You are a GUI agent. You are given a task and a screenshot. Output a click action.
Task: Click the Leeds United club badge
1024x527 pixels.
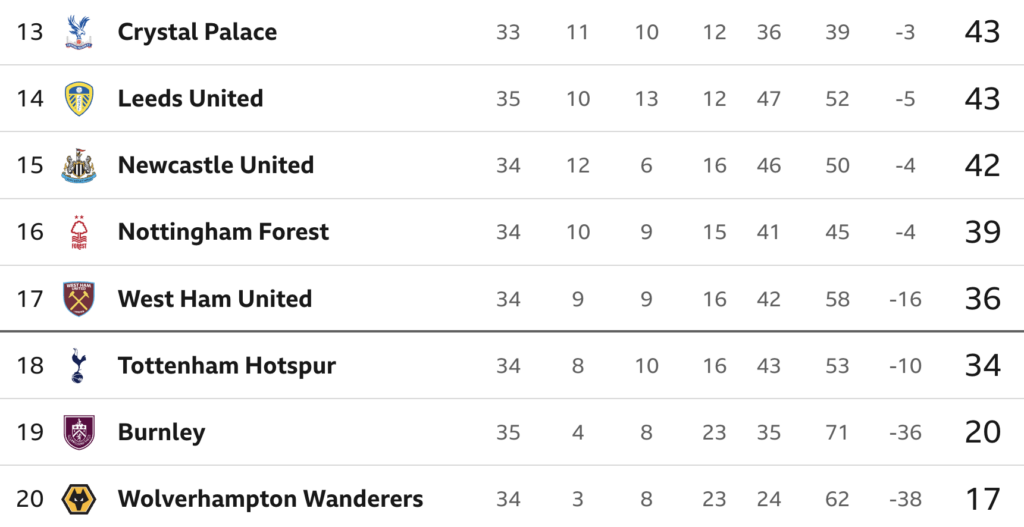coord(78,99)
